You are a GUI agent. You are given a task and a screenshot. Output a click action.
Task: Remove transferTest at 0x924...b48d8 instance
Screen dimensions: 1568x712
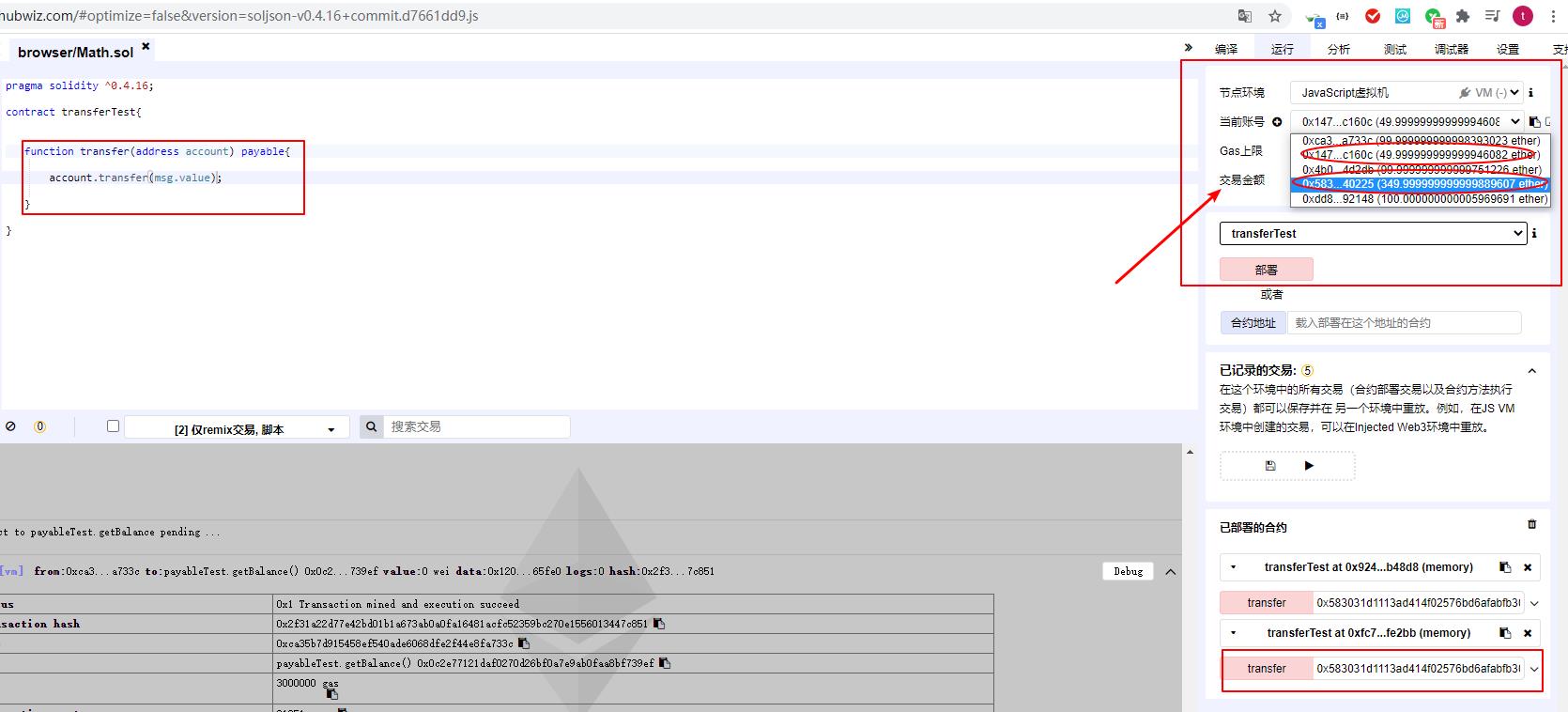click(1528, 567)
